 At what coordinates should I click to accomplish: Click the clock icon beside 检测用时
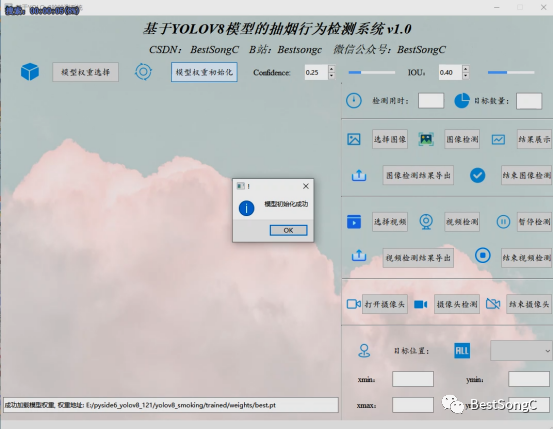coord(354,101)
